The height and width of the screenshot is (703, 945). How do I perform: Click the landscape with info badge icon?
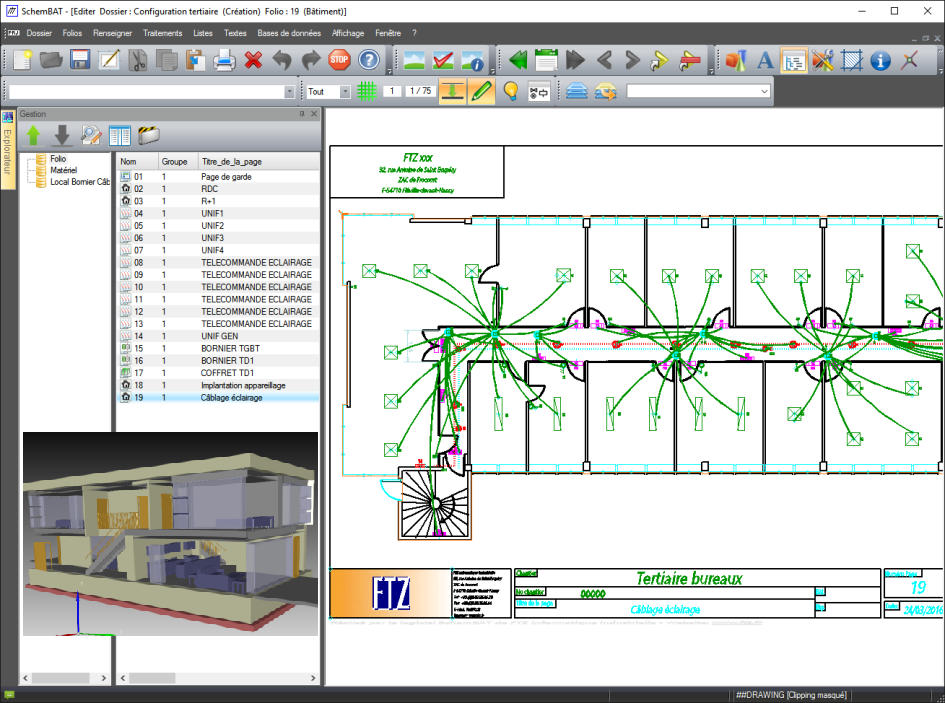coord(472,60)
